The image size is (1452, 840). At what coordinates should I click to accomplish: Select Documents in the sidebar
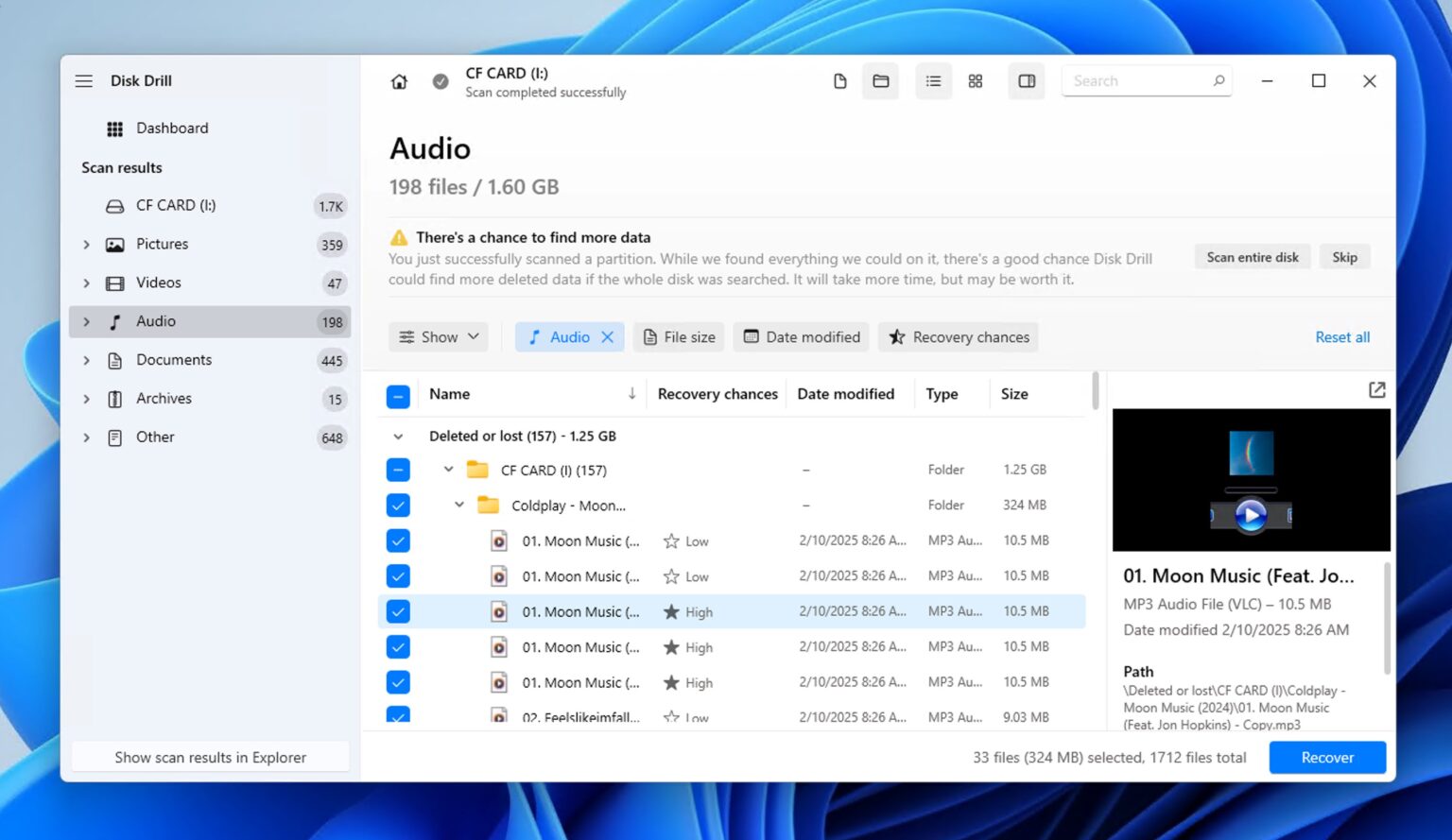point(174,360)
